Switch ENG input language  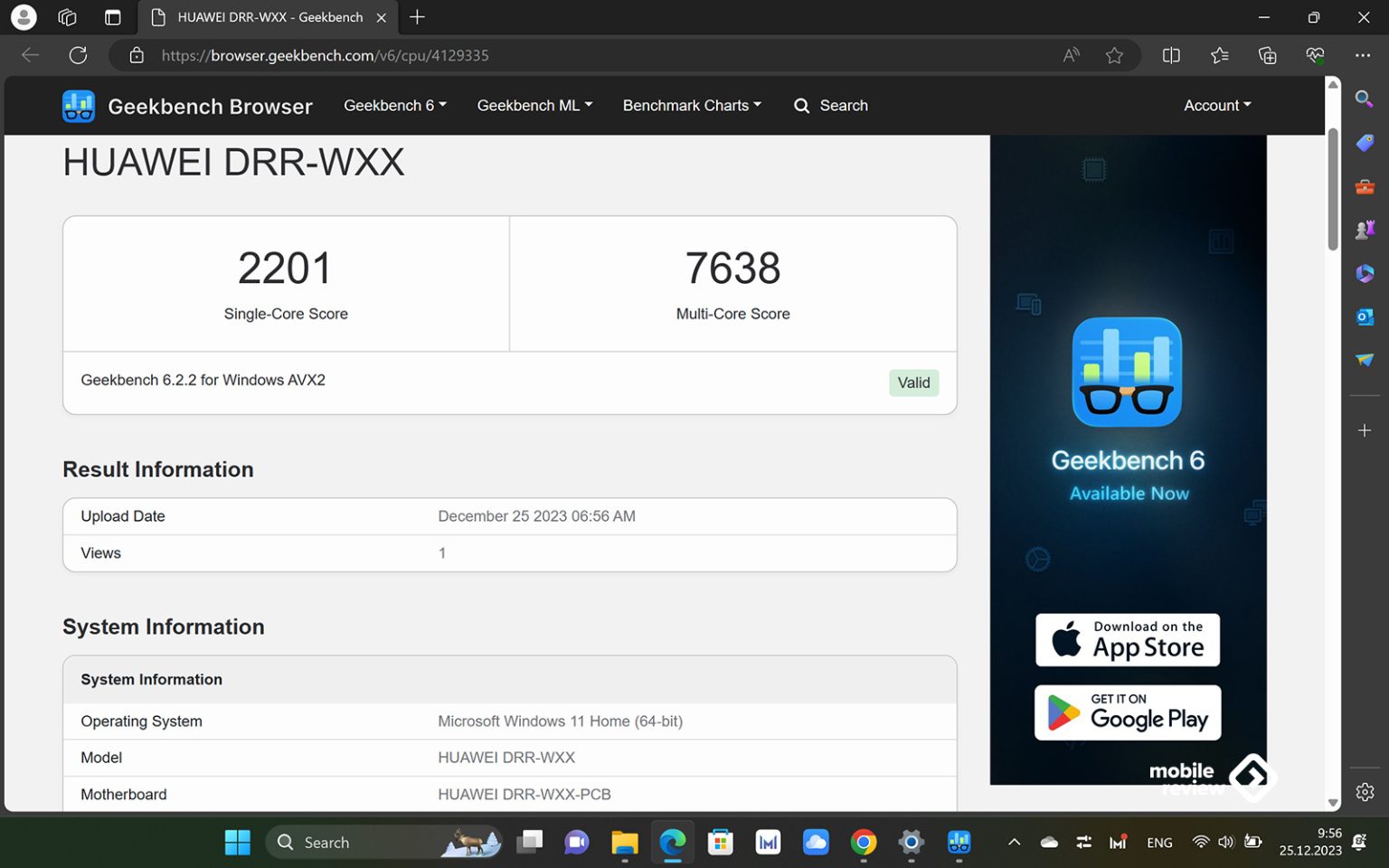(1159, 843)
